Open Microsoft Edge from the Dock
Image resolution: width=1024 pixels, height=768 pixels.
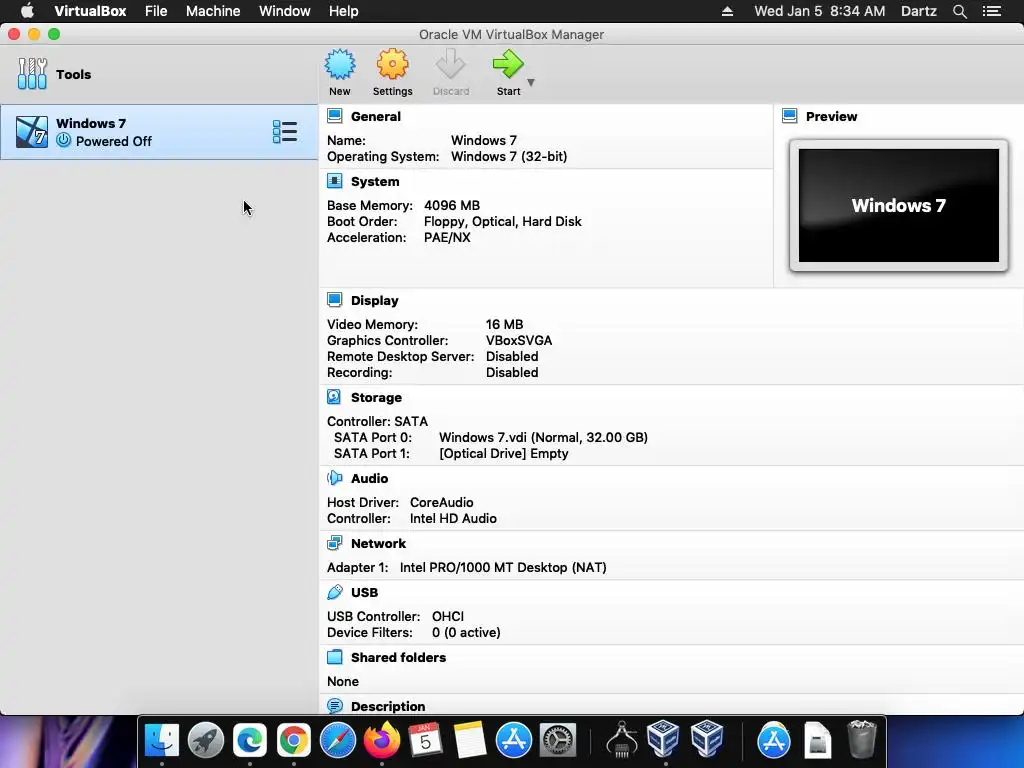click(249, 740)
